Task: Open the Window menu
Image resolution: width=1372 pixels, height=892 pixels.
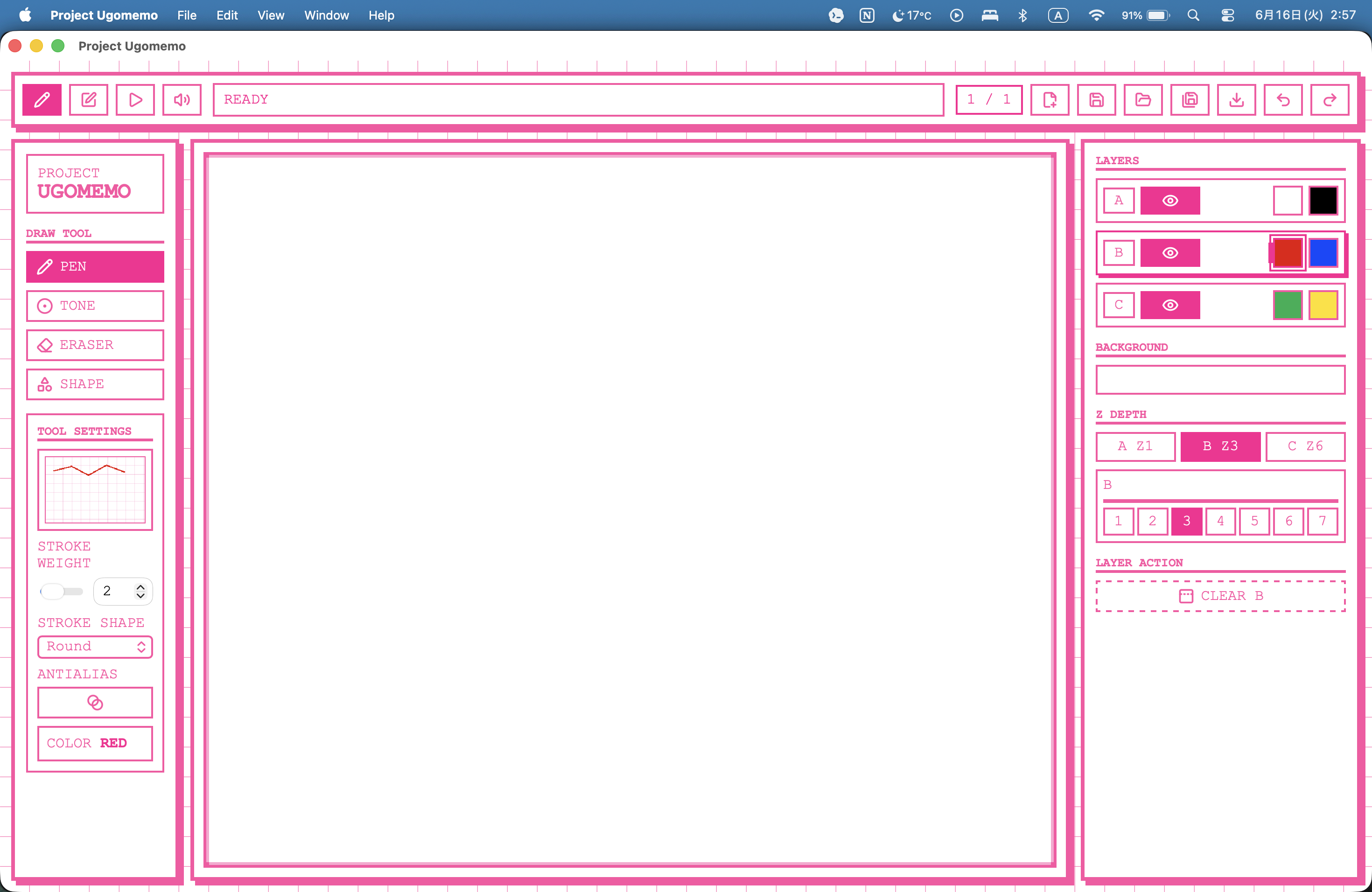Action: 326,15
